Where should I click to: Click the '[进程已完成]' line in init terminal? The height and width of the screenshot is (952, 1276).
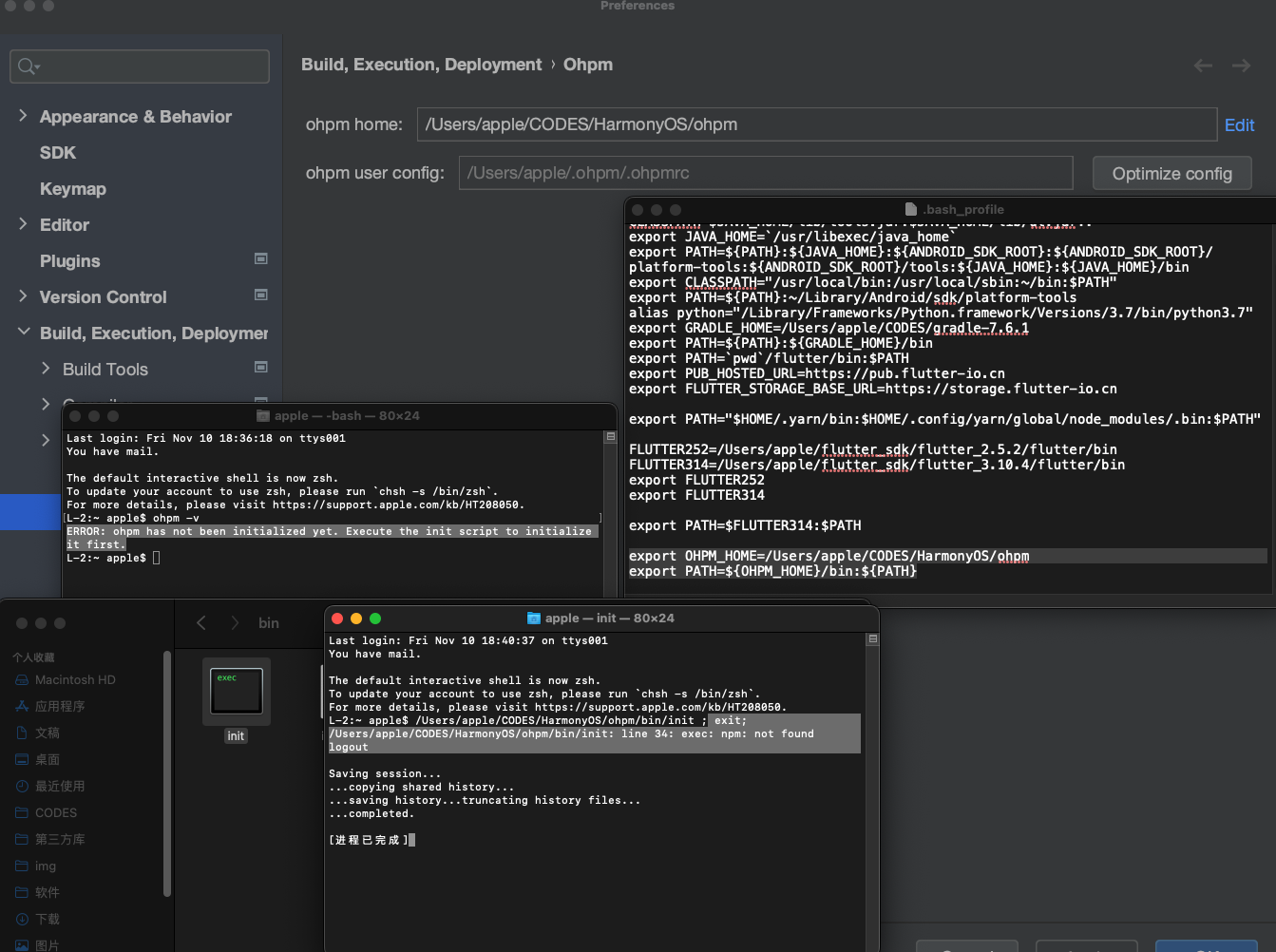click(x=371, y=841)
